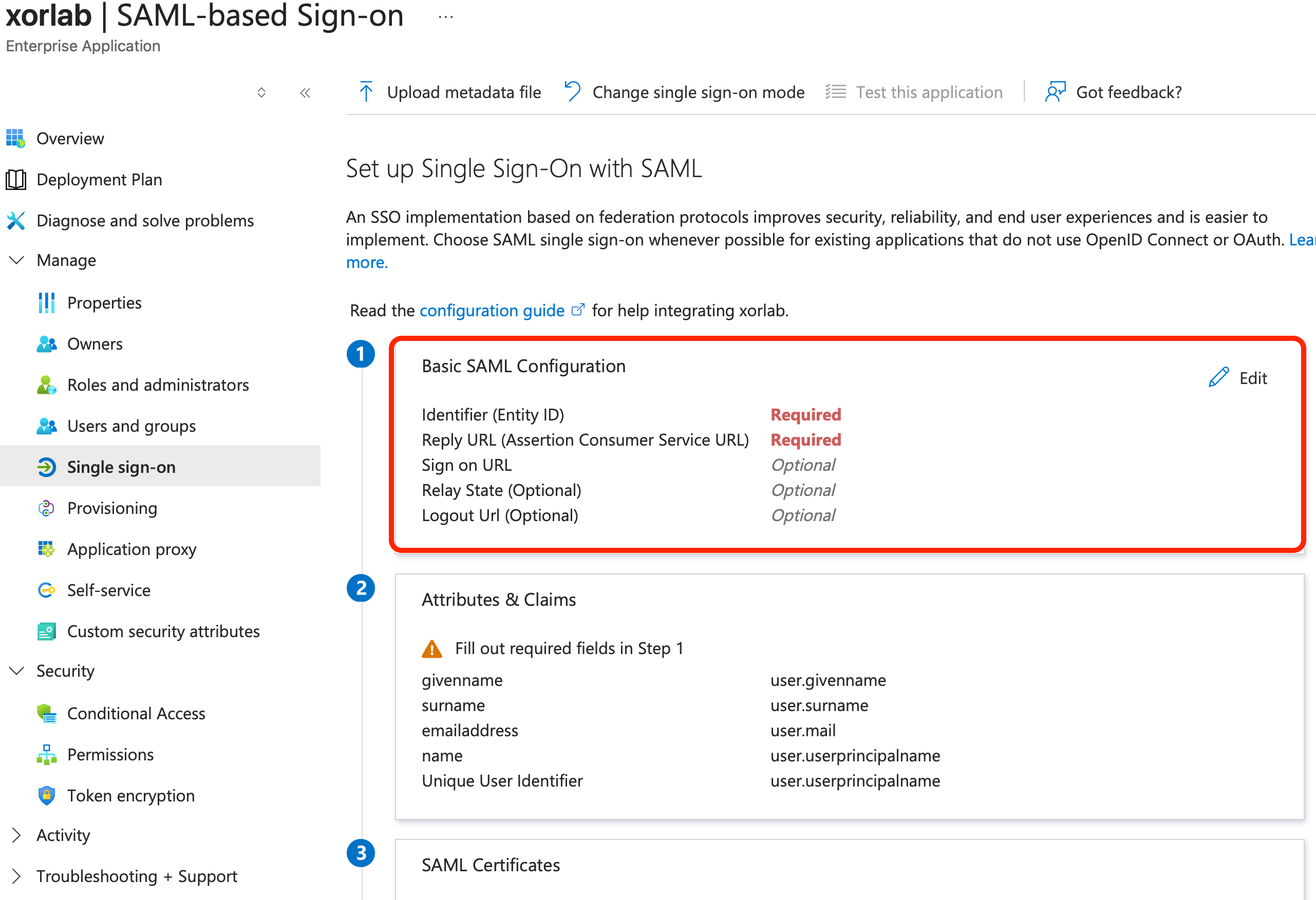Click the feedback person icon

tap(1055, 92)
